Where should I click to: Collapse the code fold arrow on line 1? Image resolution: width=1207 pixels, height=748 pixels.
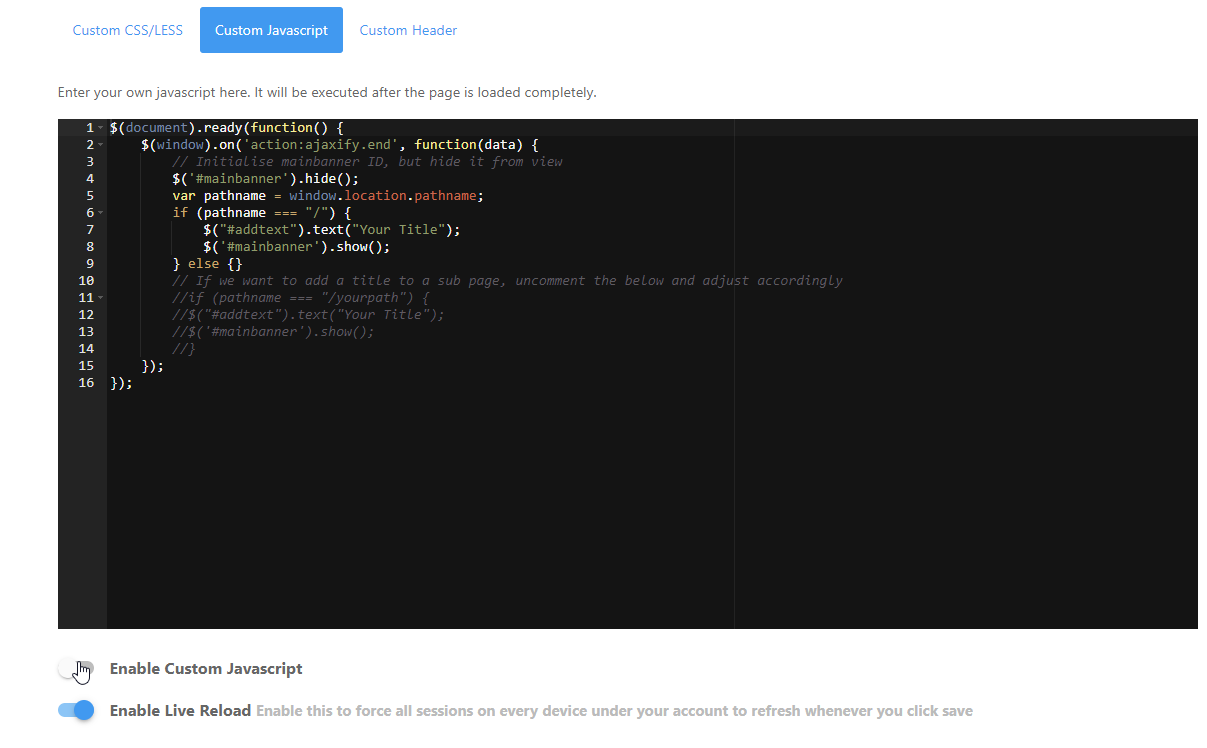point(101,128)
